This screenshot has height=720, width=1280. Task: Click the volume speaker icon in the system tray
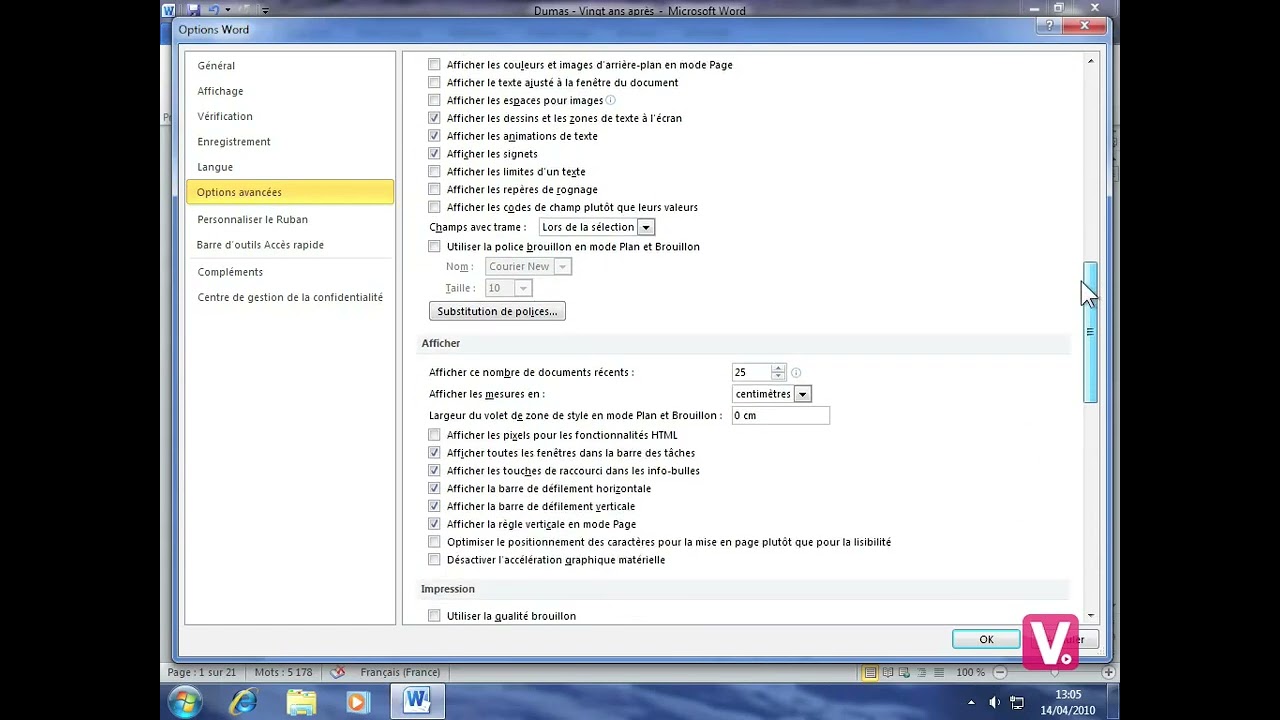point(995,702)
